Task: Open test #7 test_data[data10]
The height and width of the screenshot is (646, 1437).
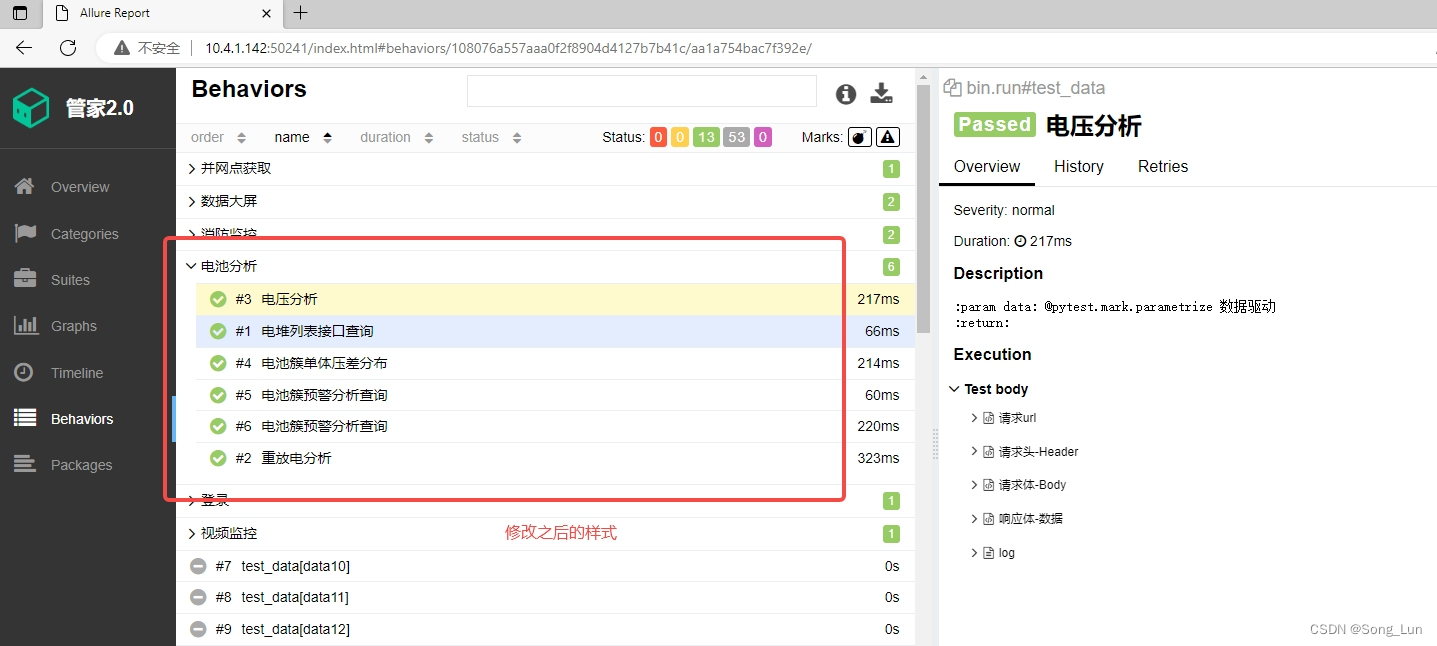Action: click(545, 566)
